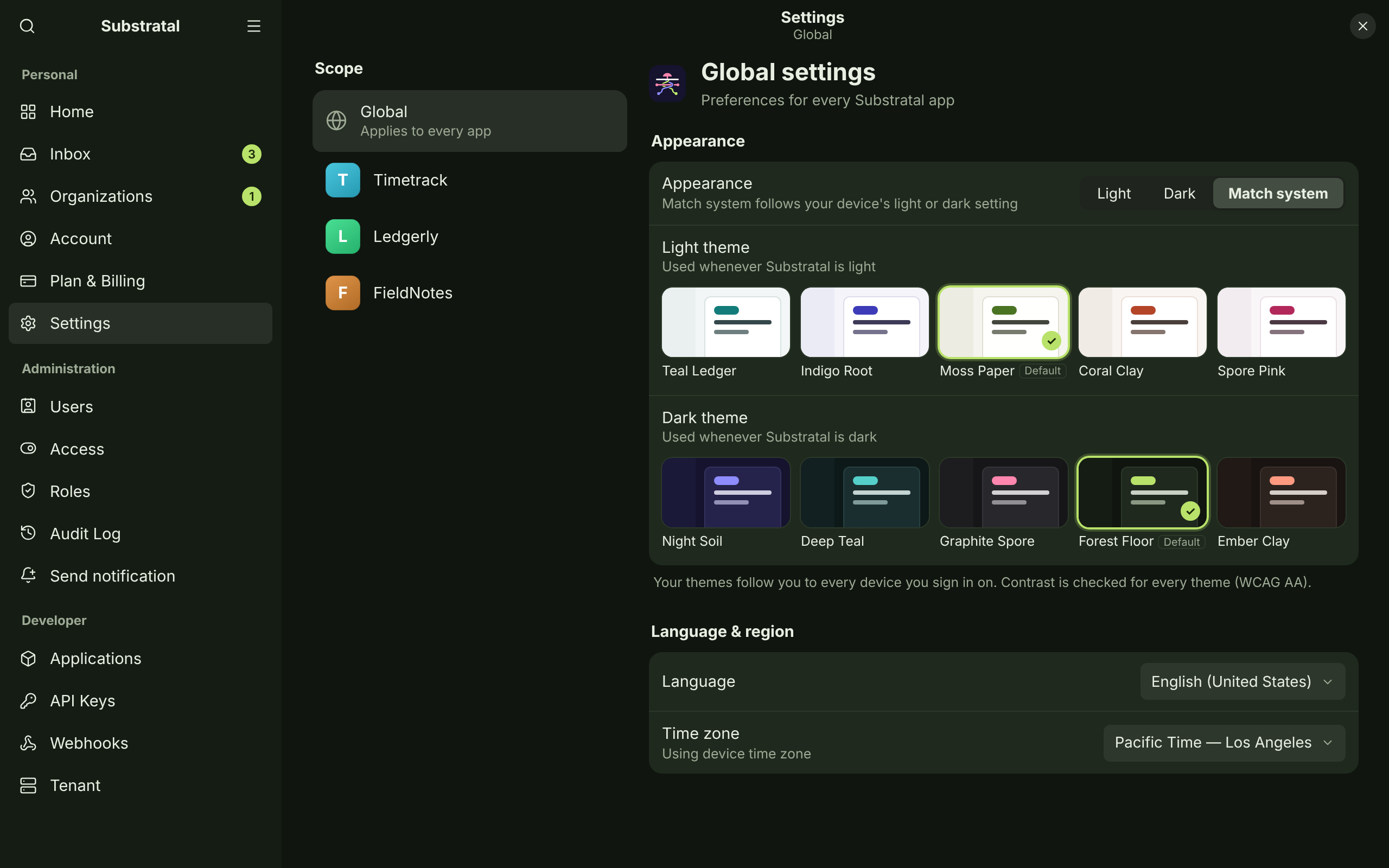Click the Audit Log history icon

coord(28,533)
